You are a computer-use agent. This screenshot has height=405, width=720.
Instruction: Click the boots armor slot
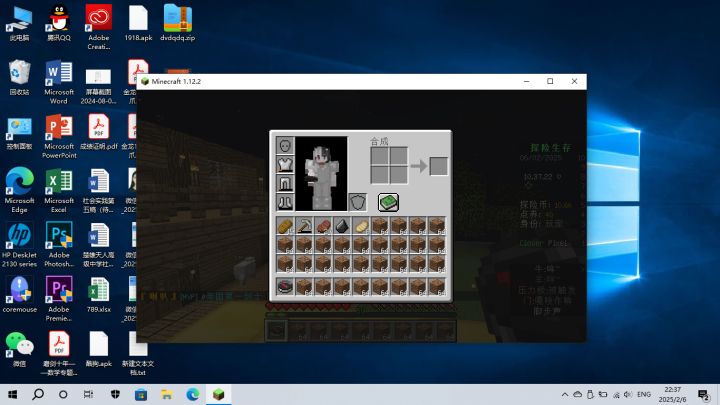pos(285,202)
